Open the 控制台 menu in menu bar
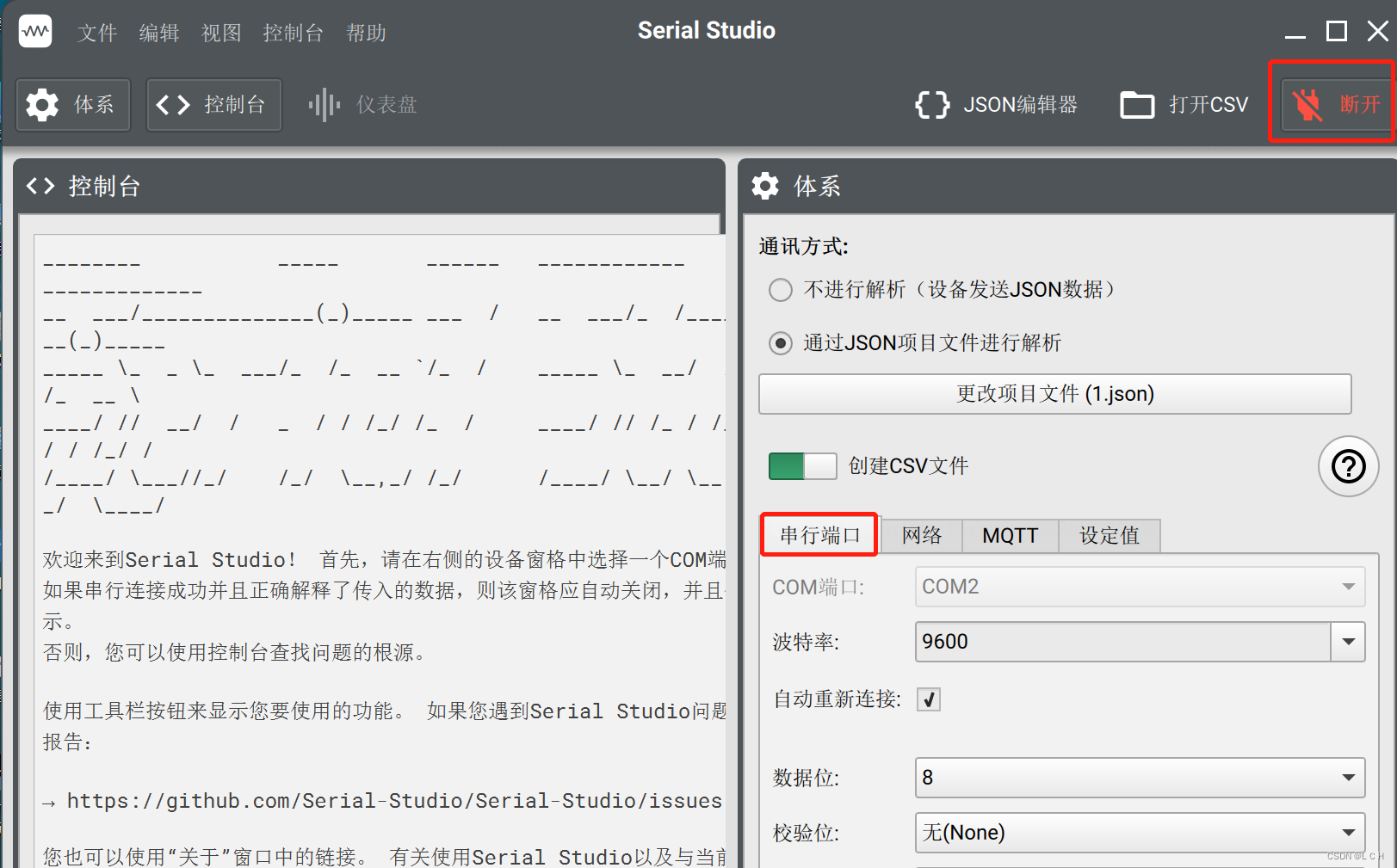This screenshot has height=868, width=1397. pyautogui.click(x=294, y=33)
